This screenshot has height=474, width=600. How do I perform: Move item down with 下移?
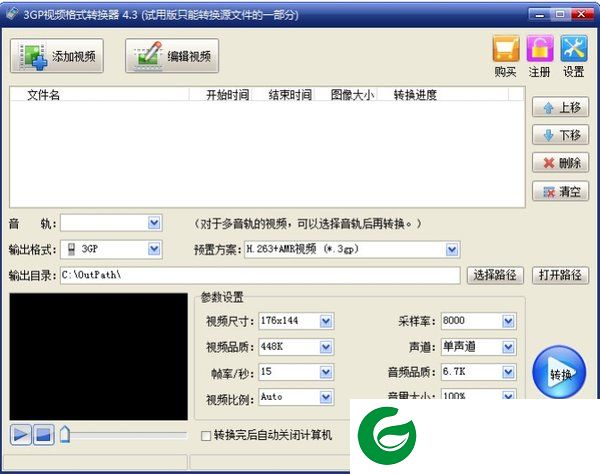560,135
